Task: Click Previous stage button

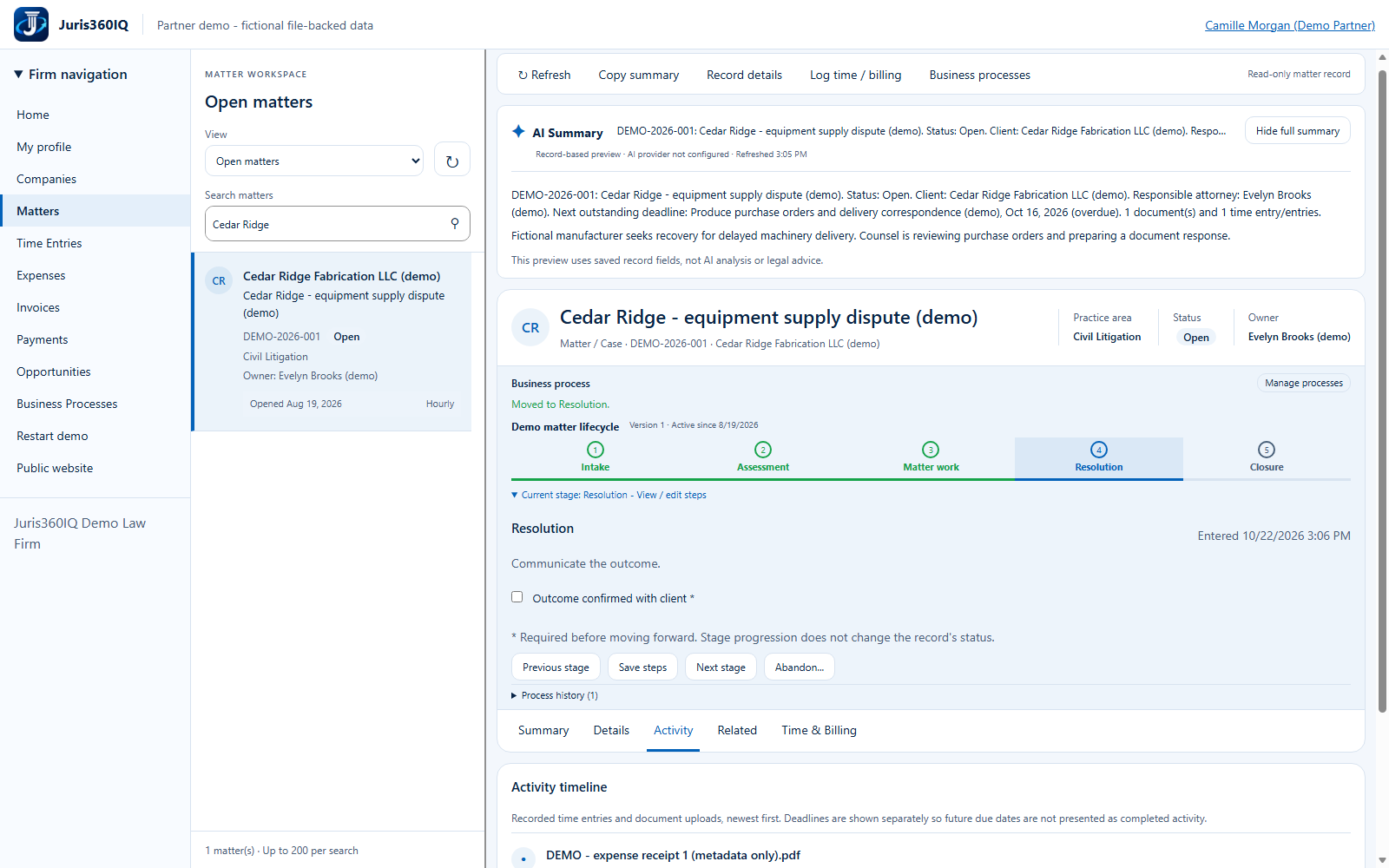Action: (x=556, y=667)
